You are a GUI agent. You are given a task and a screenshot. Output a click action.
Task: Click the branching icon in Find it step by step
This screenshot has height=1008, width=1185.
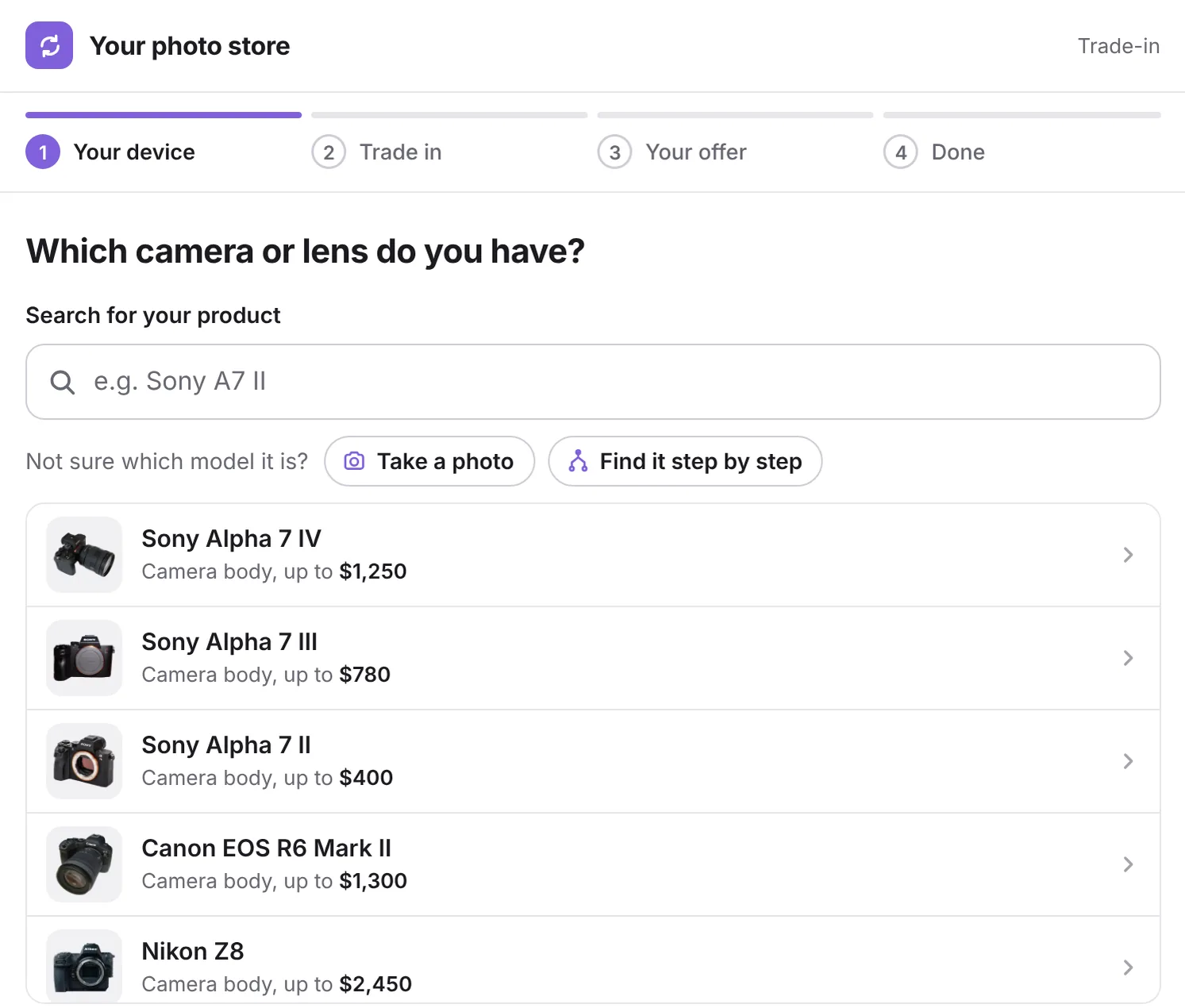tap(578, 461)
